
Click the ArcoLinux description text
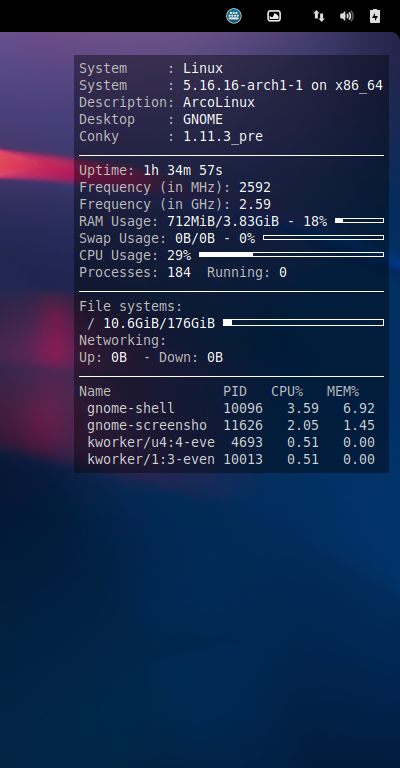pos(219,102)
